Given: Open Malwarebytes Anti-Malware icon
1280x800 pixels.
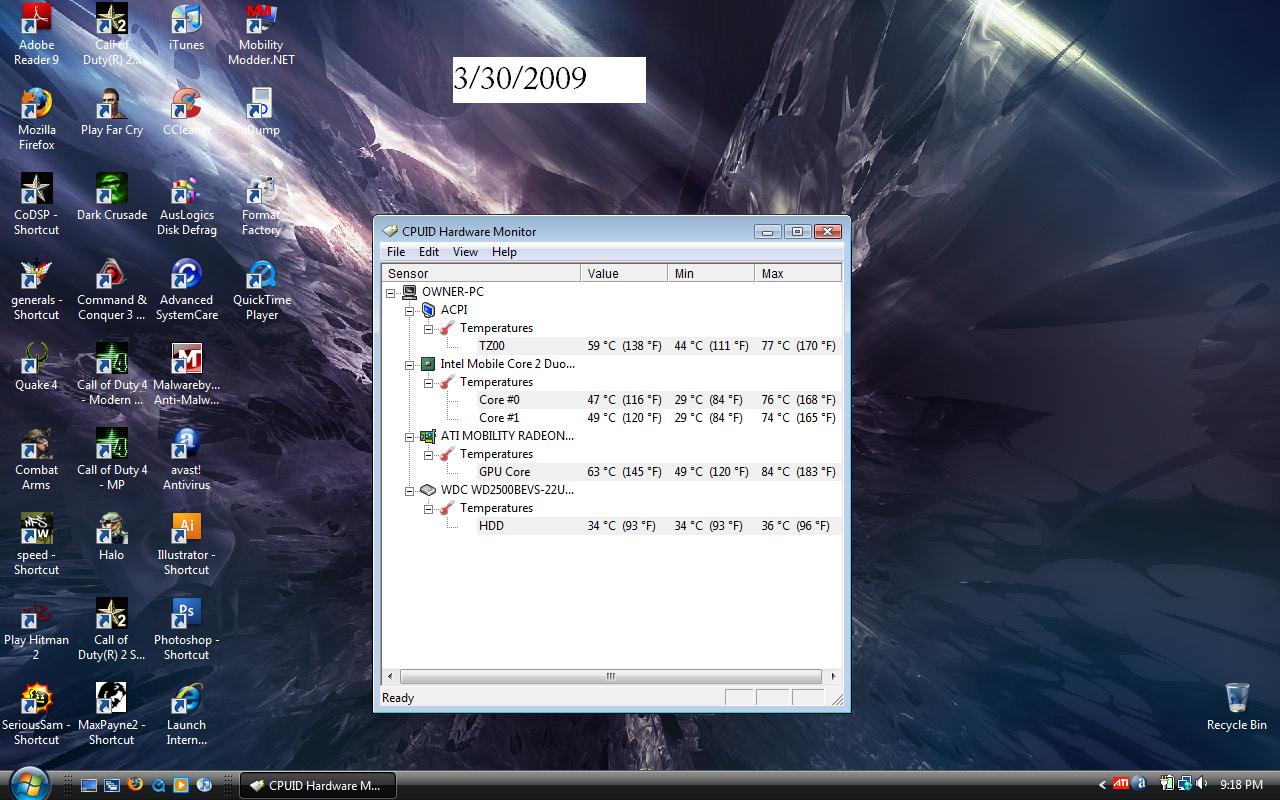Looking at the screenshot, I should point(186,374).
